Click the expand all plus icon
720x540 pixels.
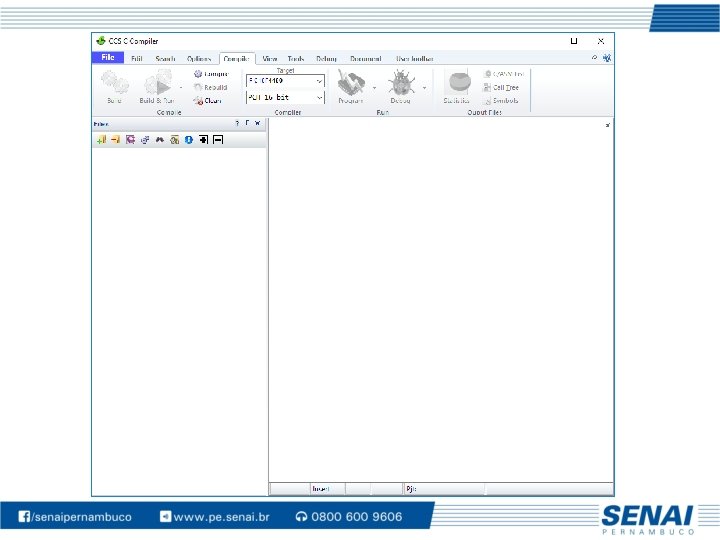click(x=203, y=140)
